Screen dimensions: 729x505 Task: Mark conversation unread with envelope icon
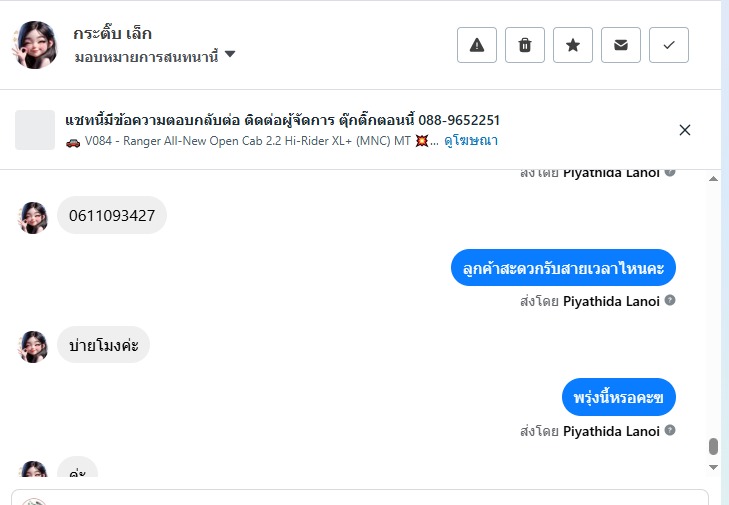point(621,45)
